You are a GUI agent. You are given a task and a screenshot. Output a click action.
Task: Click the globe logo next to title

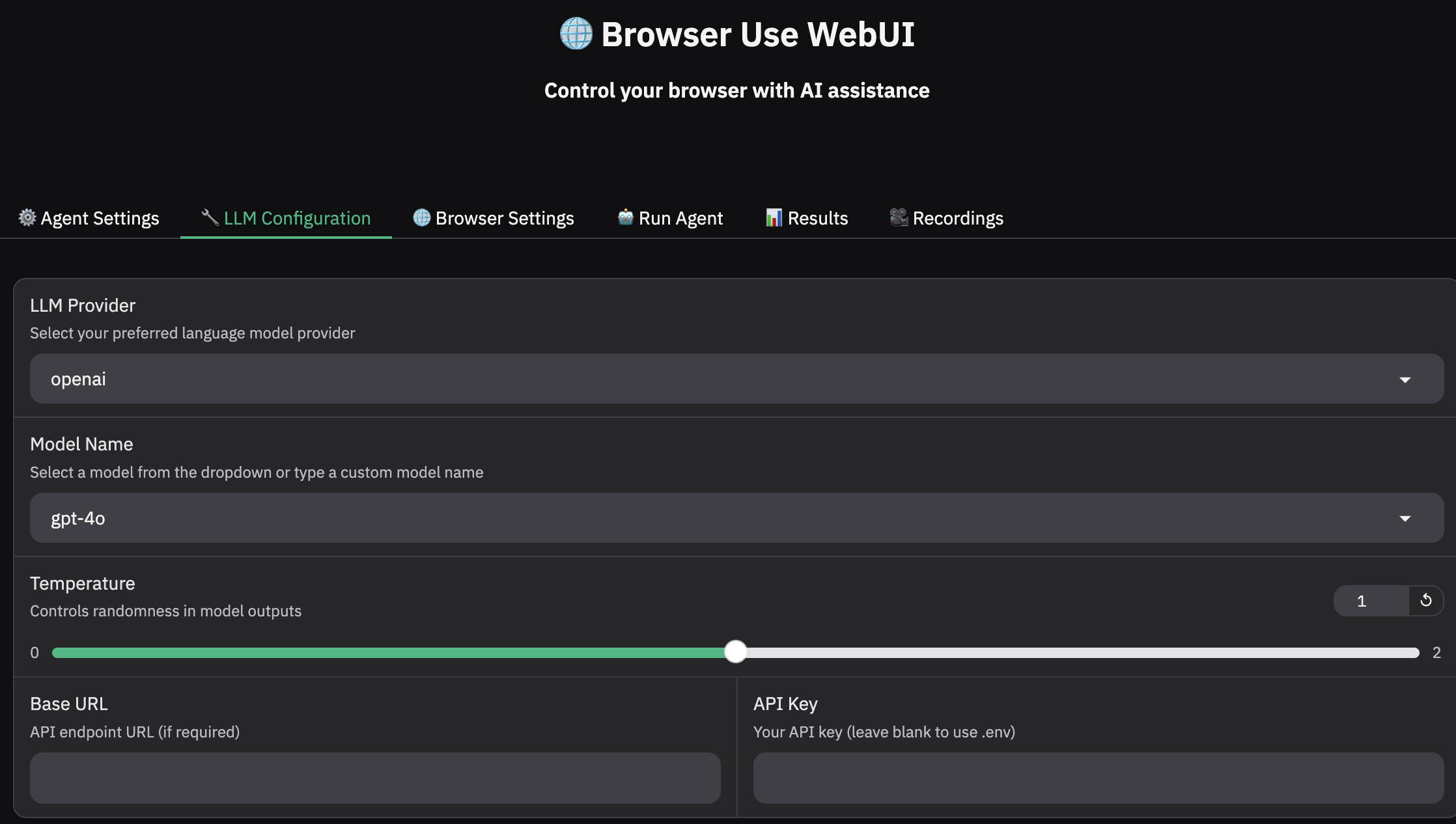576,34
